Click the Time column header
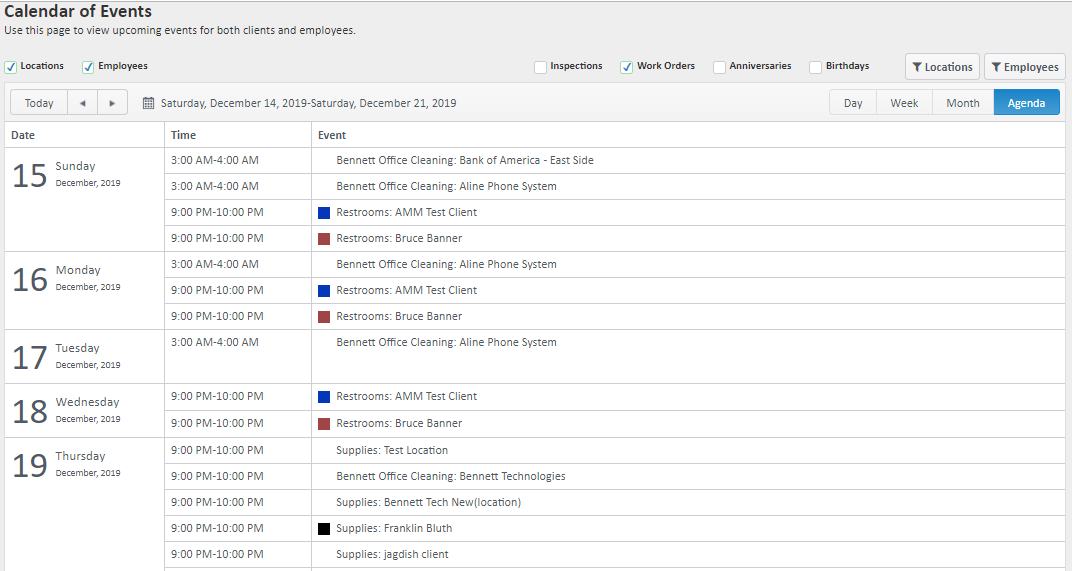Viewport: 1072px width, 571px height. [x=238, y=135]
